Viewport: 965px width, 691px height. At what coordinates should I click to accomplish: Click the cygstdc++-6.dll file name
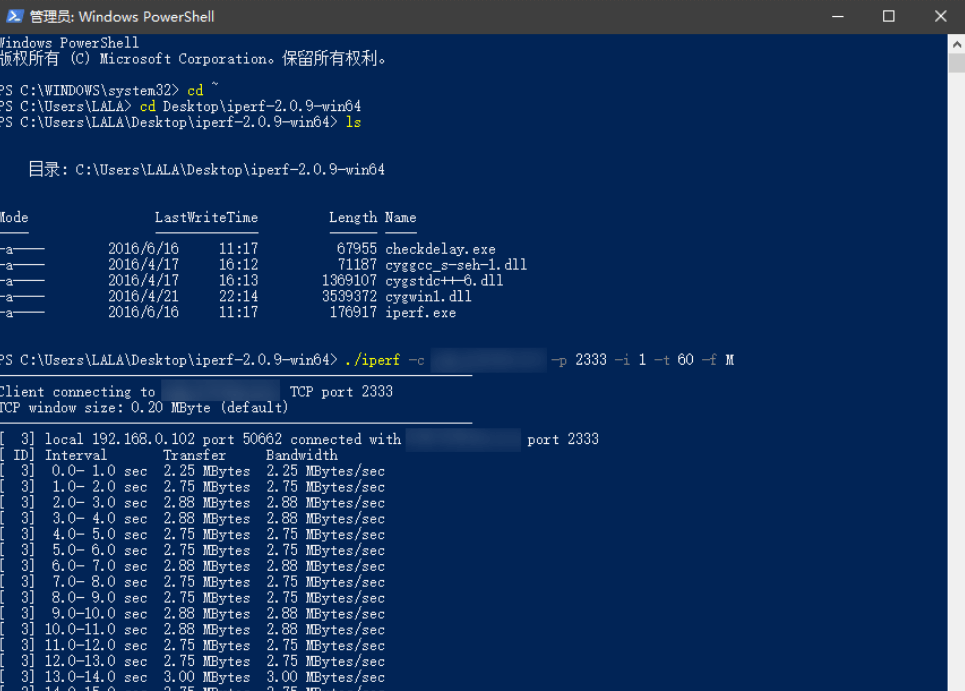tap(444, 281)
